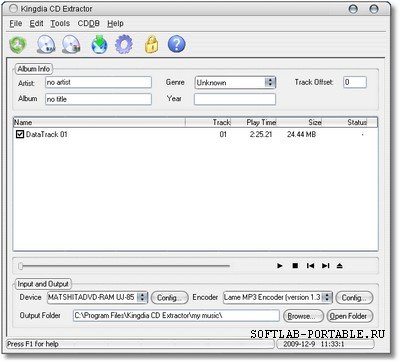Click the playback position slider handle
Screen dimensions: 400x363
point(21,266)
